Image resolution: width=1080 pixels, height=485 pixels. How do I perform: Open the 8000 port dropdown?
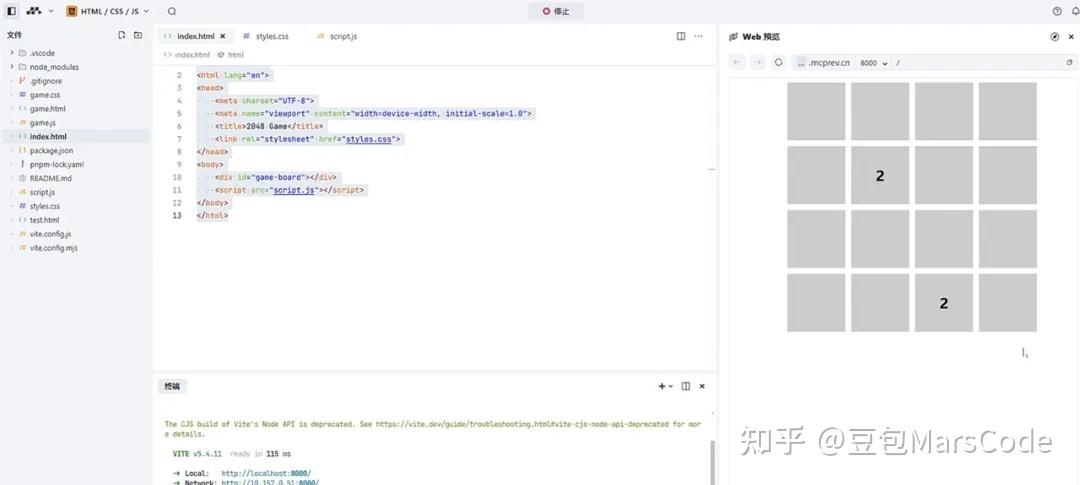tap(873, 63)
